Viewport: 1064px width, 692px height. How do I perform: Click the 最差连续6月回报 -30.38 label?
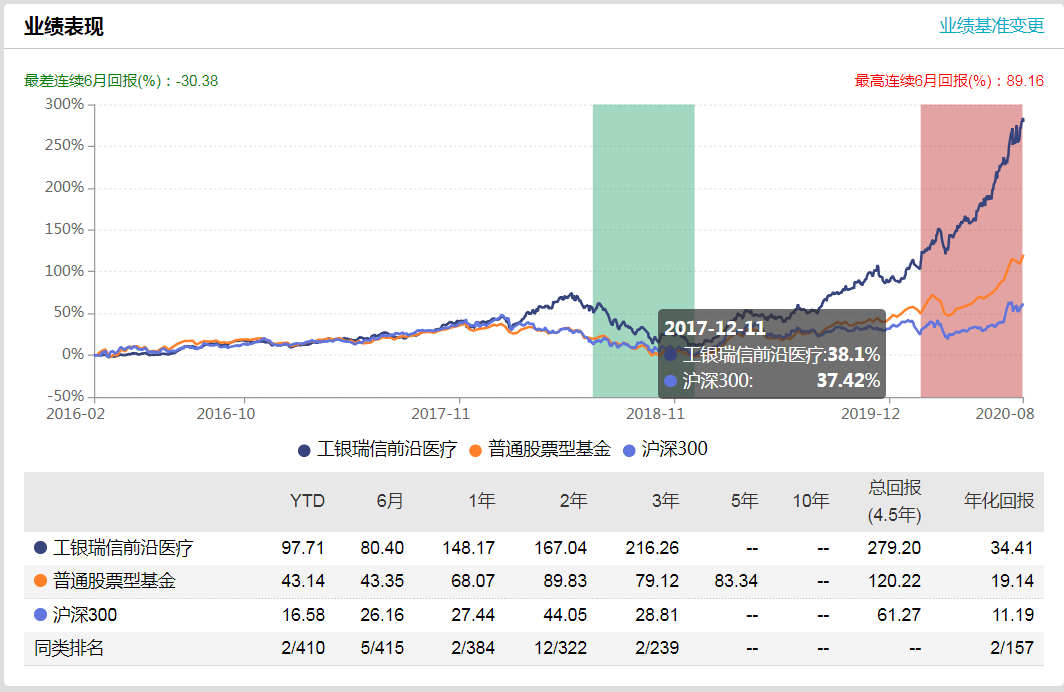point(121,81)
